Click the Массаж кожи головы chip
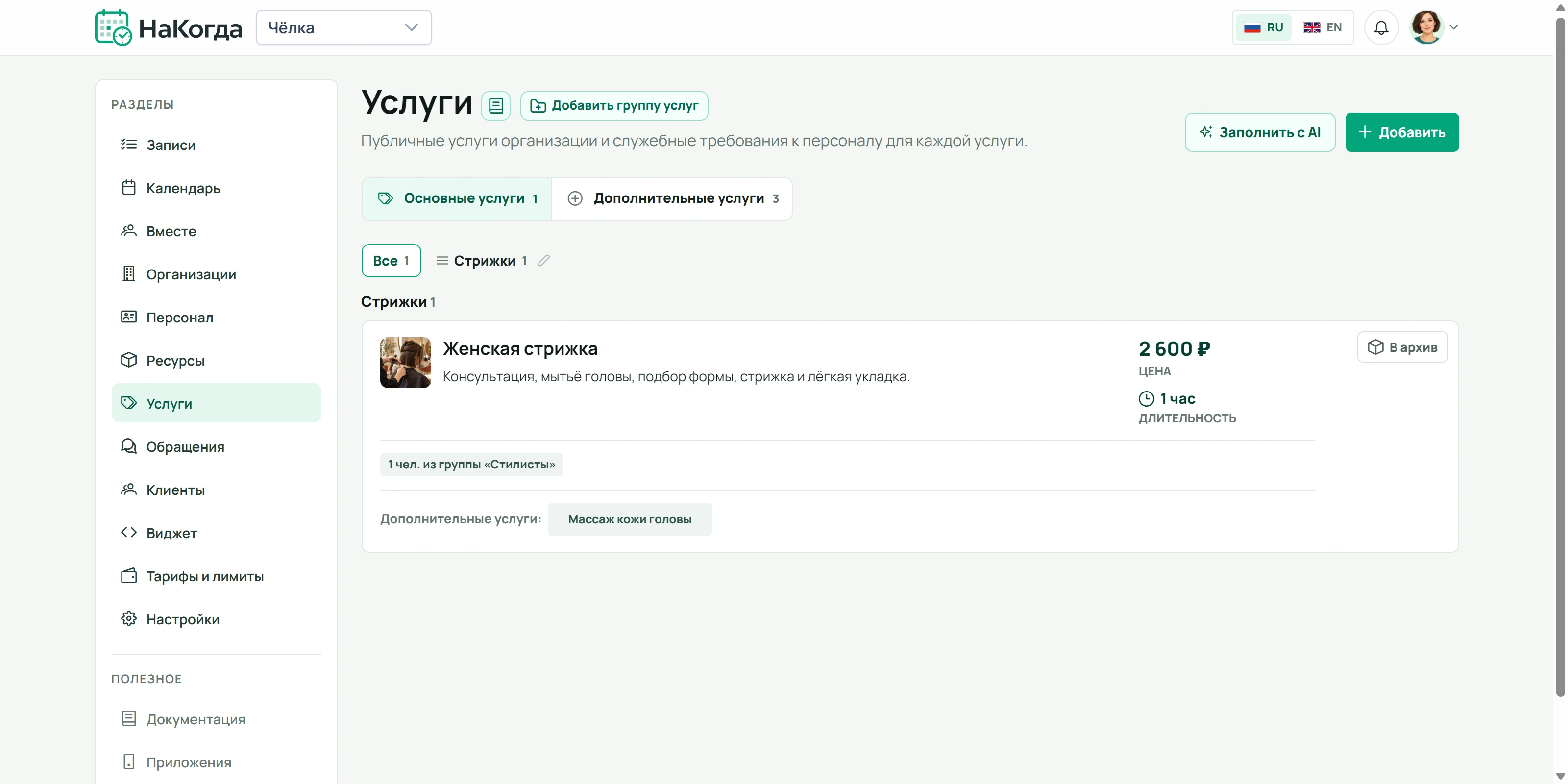 click(x=629, y=519)
